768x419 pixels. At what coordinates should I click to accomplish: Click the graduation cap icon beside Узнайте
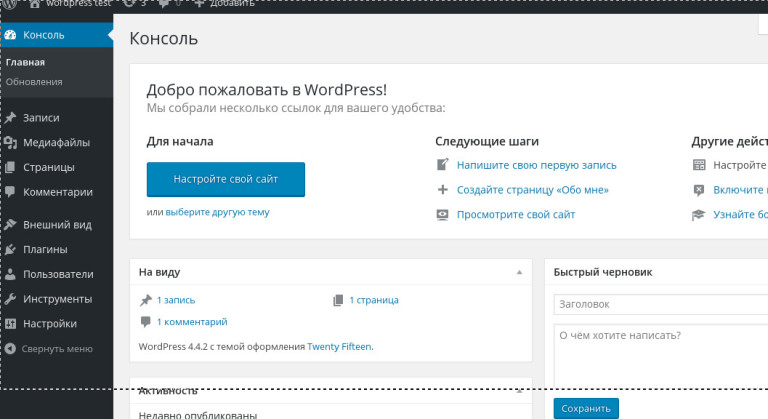[x=698, y=214]
